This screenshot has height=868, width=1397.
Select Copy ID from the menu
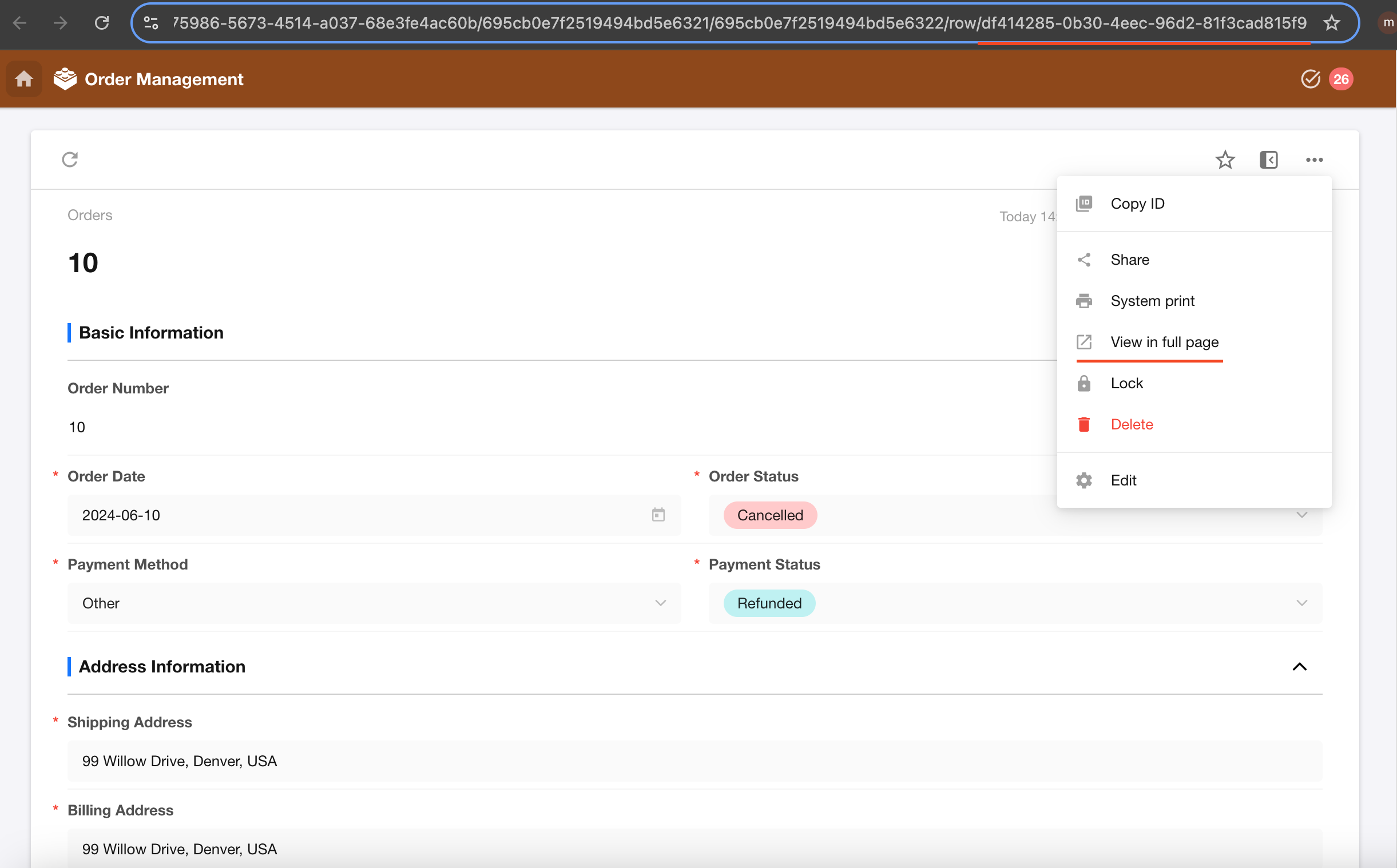1137,204
